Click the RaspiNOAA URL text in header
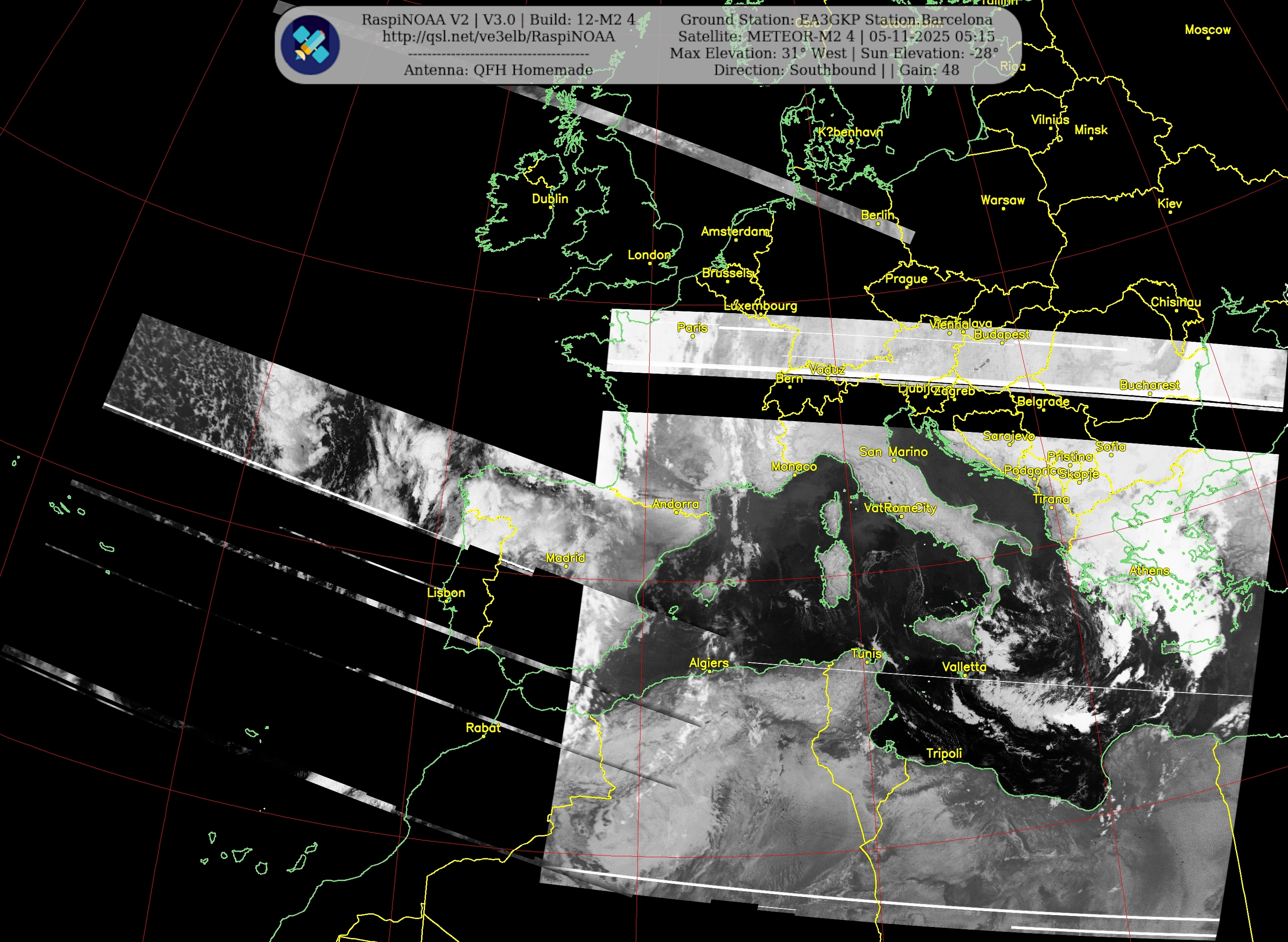 pyautogui.click(x=498, y=37)
